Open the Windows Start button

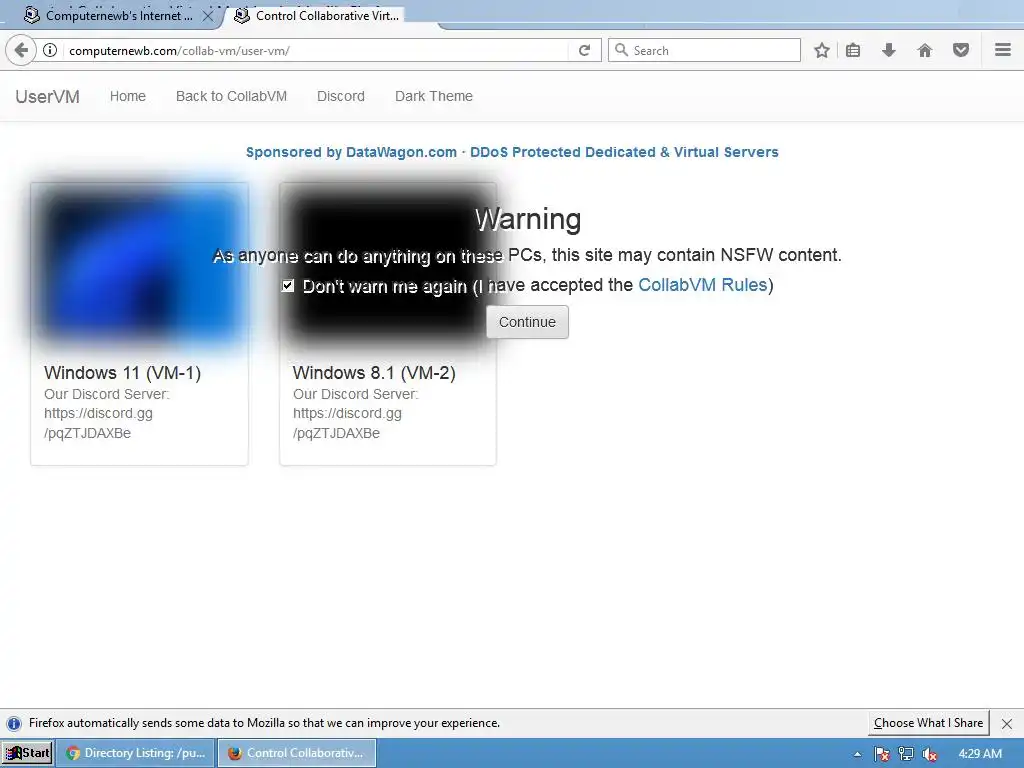(27, 753)
